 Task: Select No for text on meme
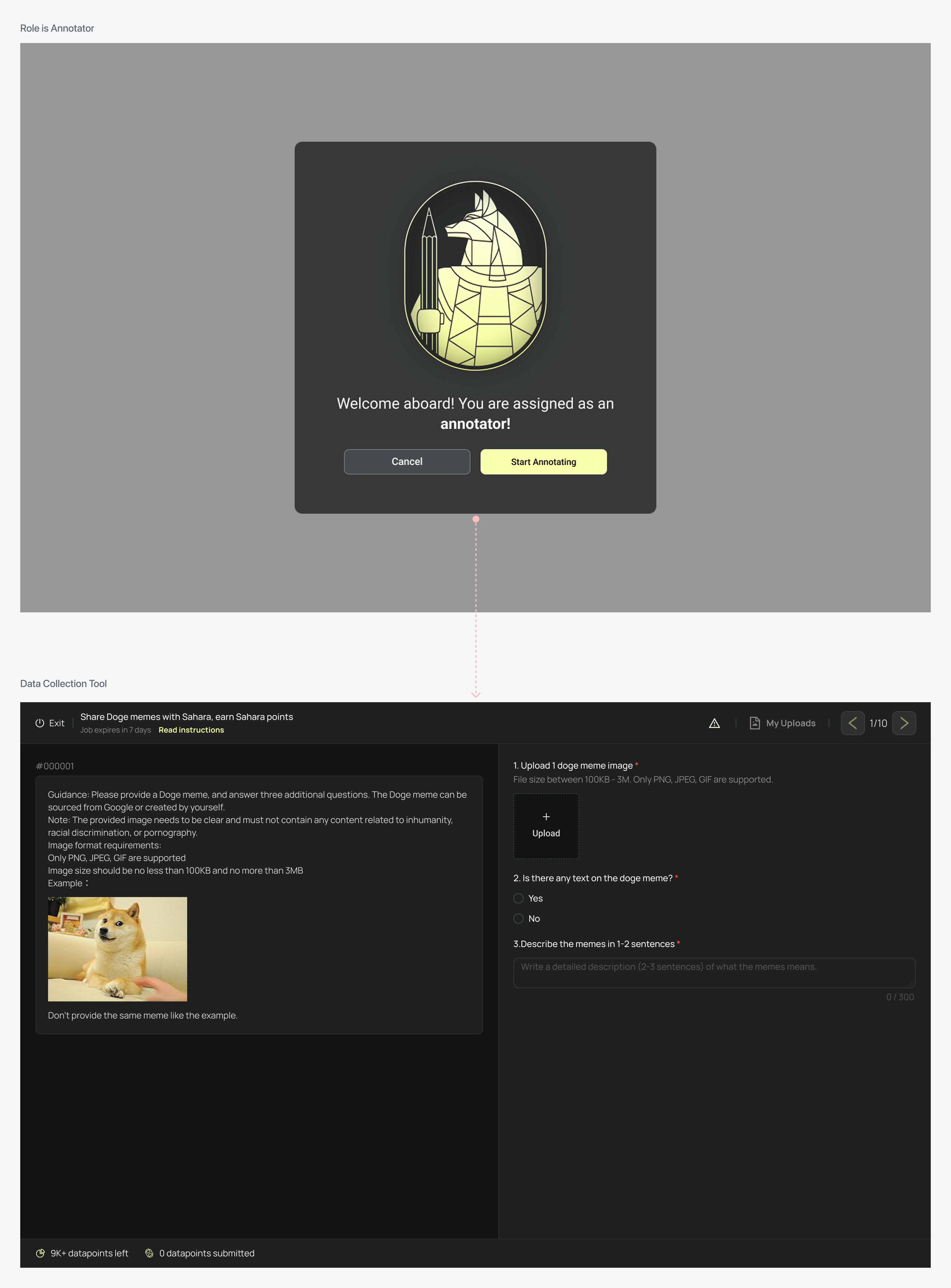tap(519, 918)
